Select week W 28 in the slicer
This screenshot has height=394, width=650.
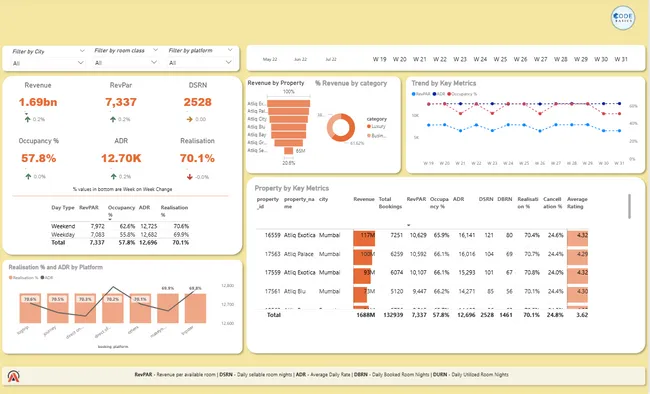pyautogui.click(x=560, y=59)
